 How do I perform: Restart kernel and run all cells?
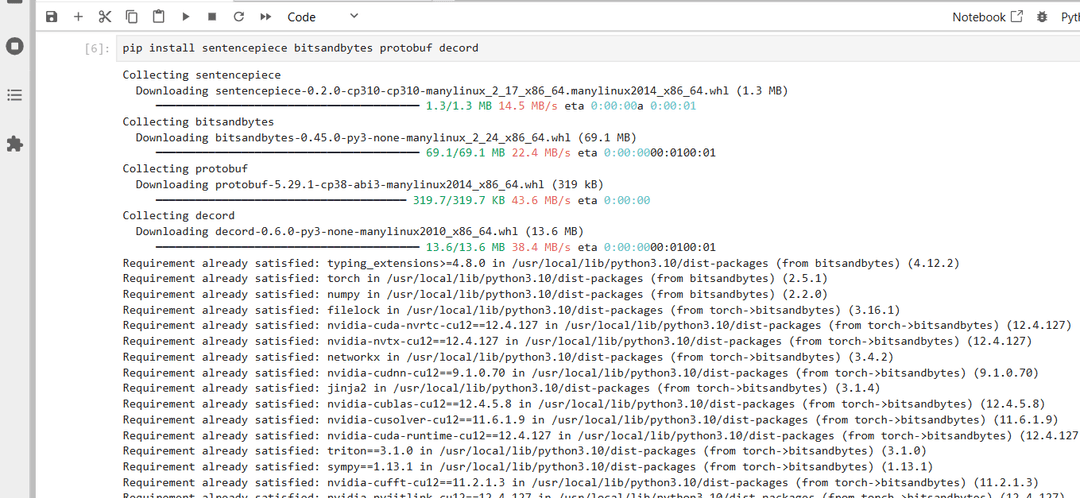click(x=266, y=17)
